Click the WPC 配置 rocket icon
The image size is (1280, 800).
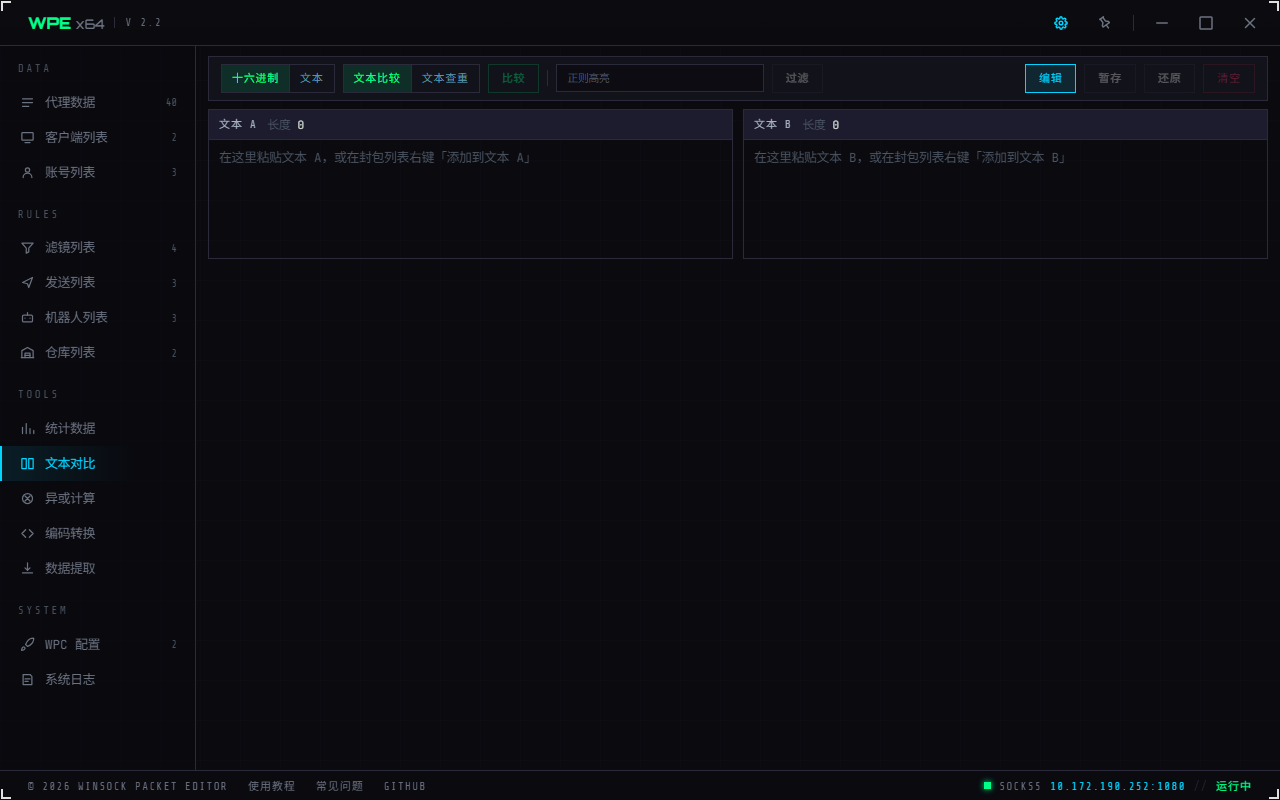[28, 644]
